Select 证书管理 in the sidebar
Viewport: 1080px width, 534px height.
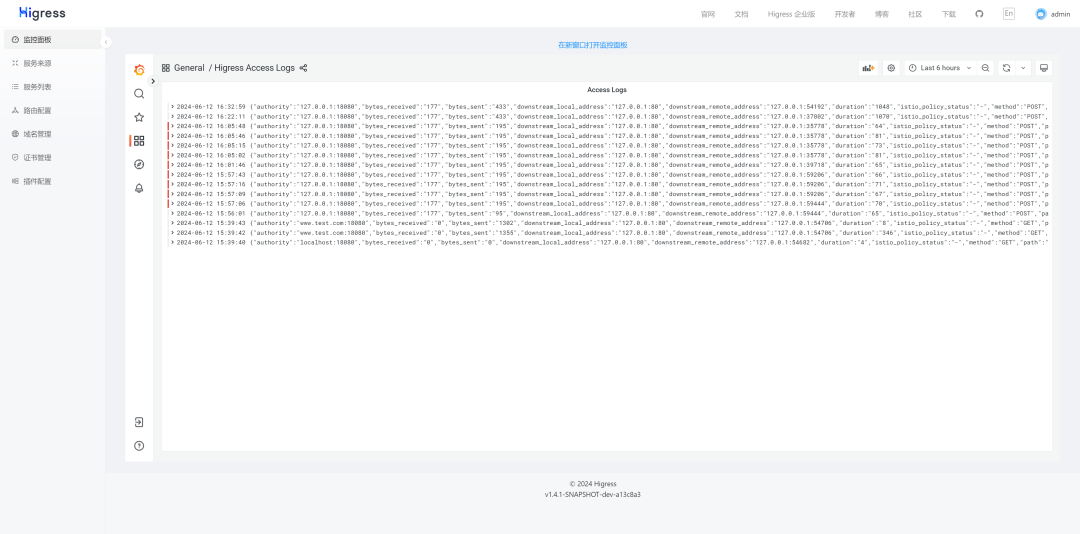point(52,158)
